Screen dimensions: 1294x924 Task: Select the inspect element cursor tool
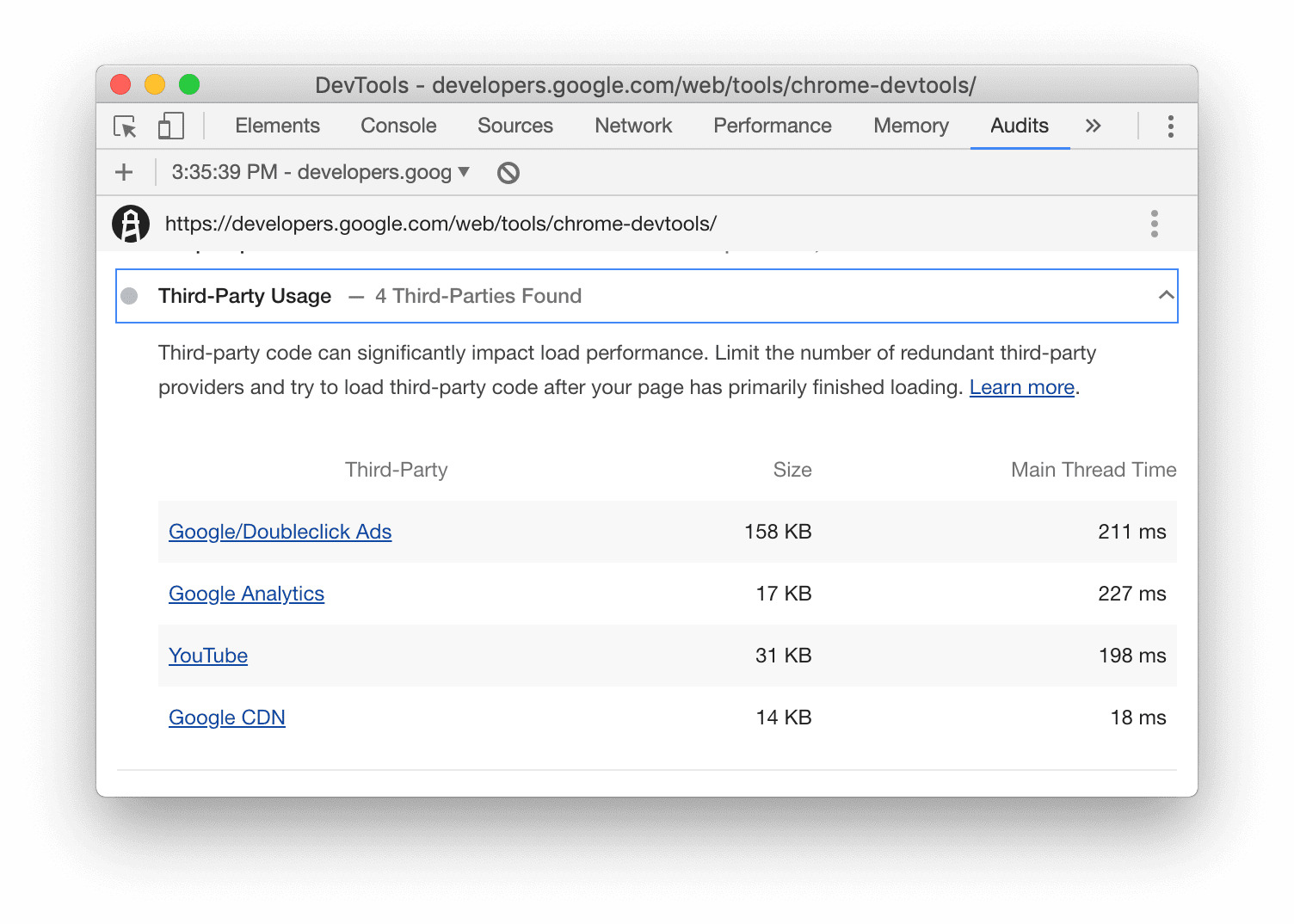(125, 126)
